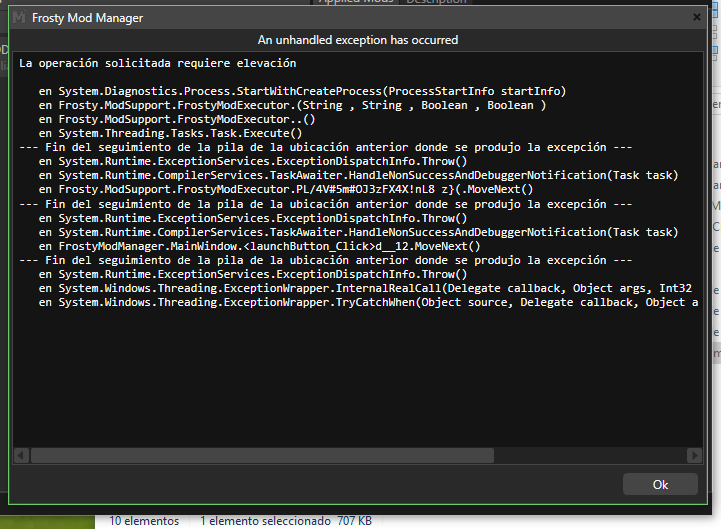
Task: Click the line with 'String , String , Boolean , Boolean'
Action: click(x=292, y=105)
